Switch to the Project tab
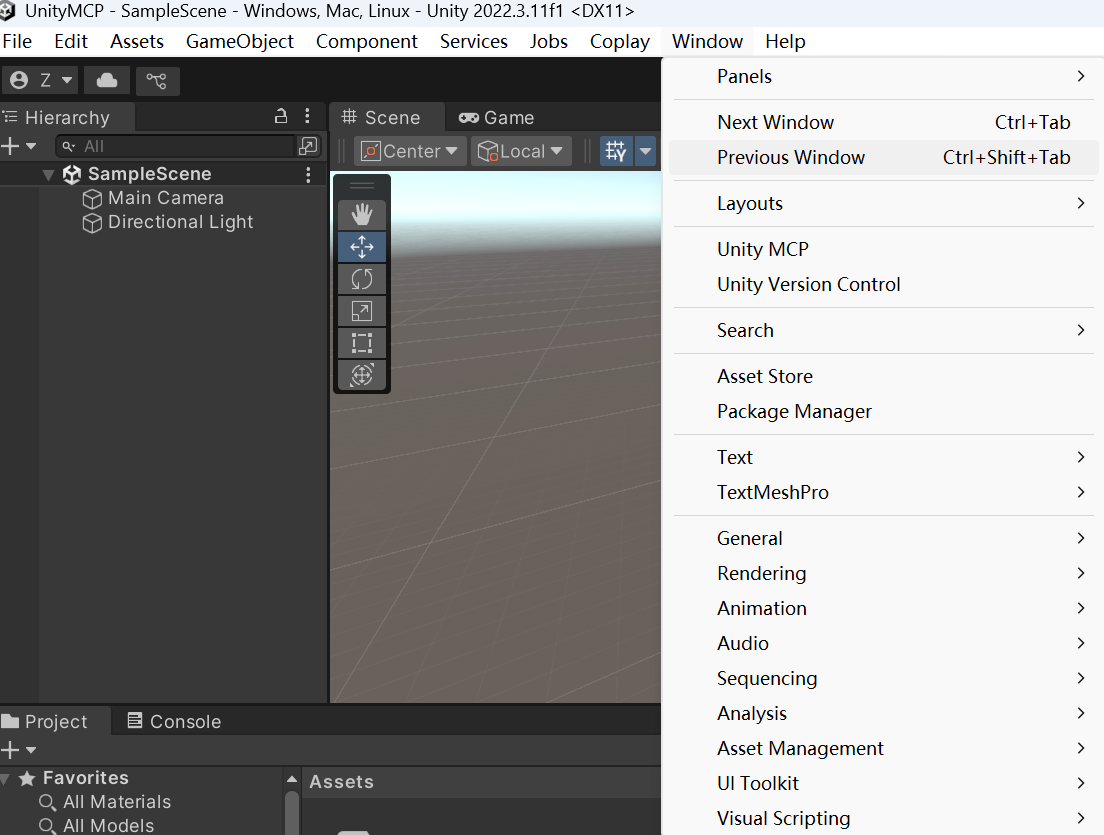 55,722
